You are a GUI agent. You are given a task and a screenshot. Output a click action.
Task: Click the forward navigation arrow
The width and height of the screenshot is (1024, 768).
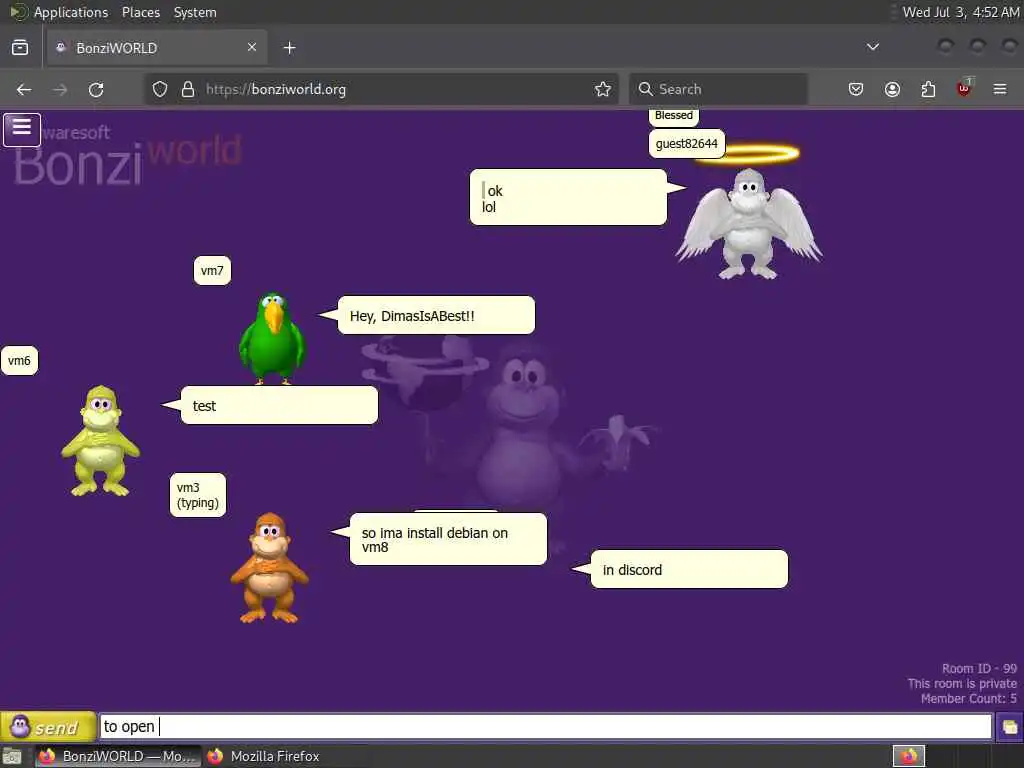coord(60,89)
